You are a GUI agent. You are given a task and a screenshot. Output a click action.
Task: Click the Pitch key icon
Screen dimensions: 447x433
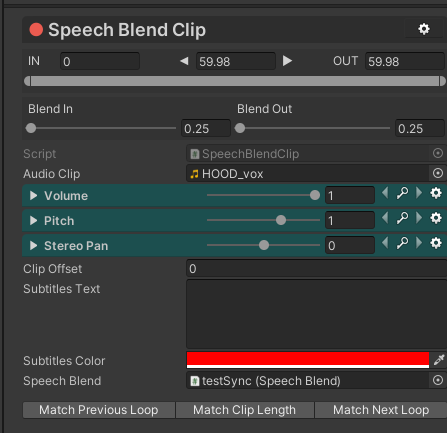pos(402,218)
